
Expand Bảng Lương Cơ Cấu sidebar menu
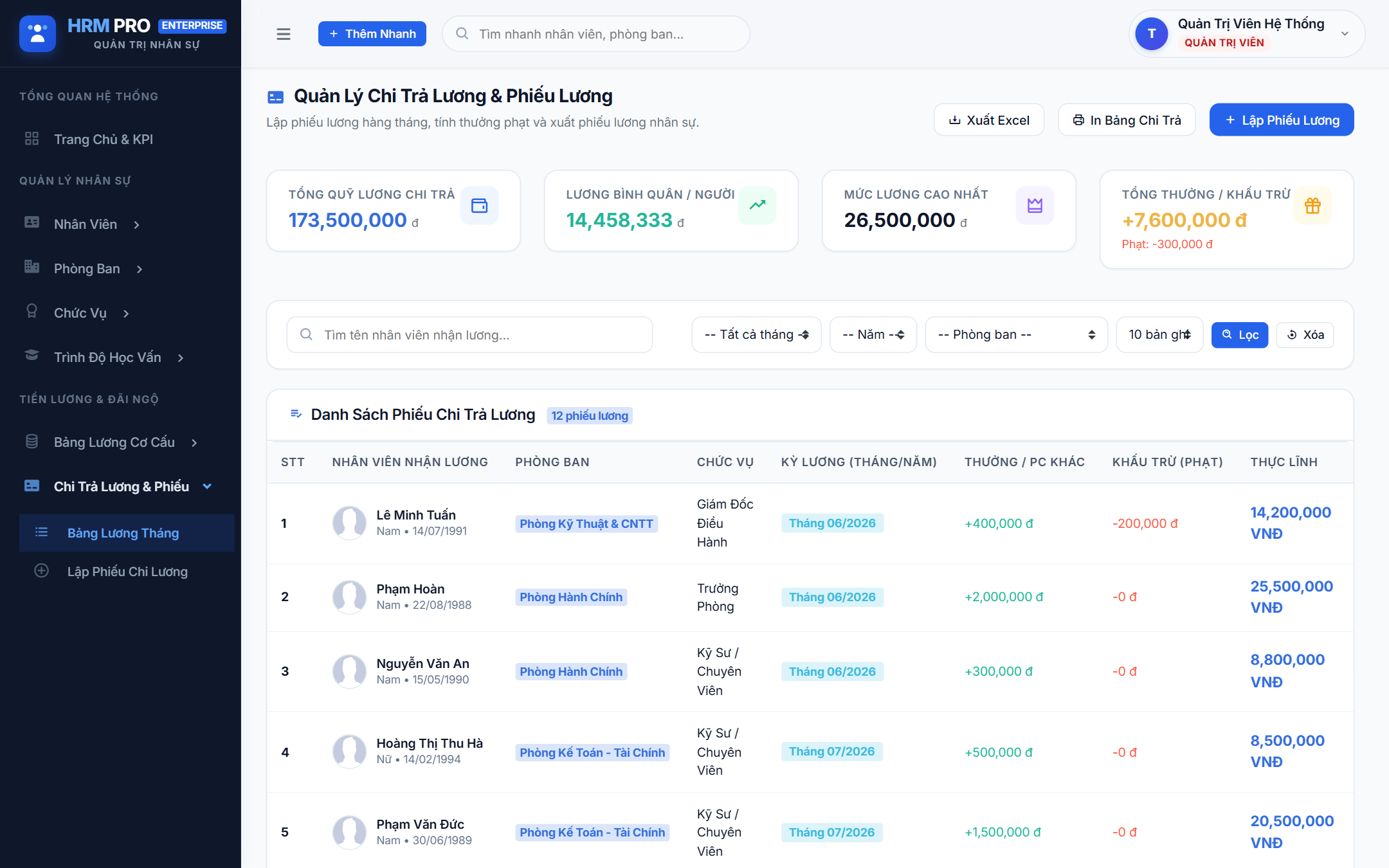(x=127, y=442)
